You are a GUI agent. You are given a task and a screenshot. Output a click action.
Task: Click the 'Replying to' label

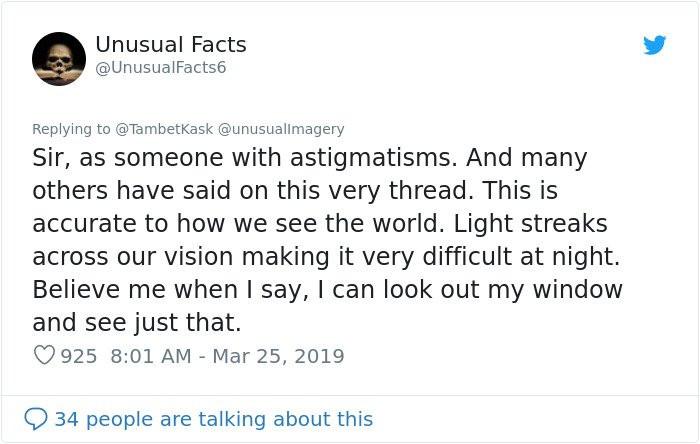point(71,129)
